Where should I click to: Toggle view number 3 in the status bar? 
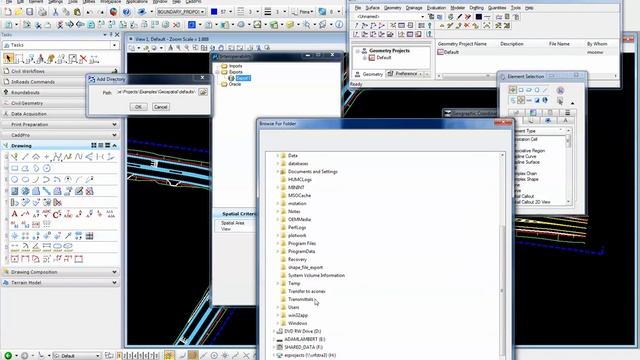130,356
